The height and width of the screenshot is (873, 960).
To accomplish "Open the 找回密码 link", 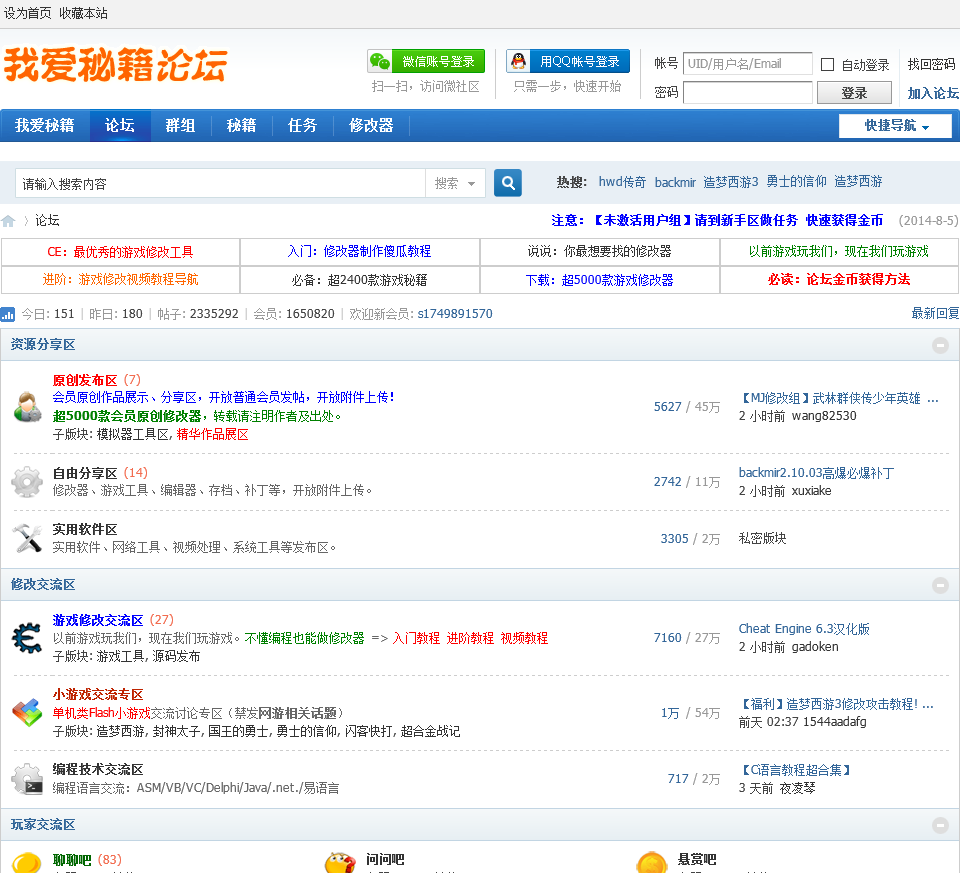I will (931, 64).
